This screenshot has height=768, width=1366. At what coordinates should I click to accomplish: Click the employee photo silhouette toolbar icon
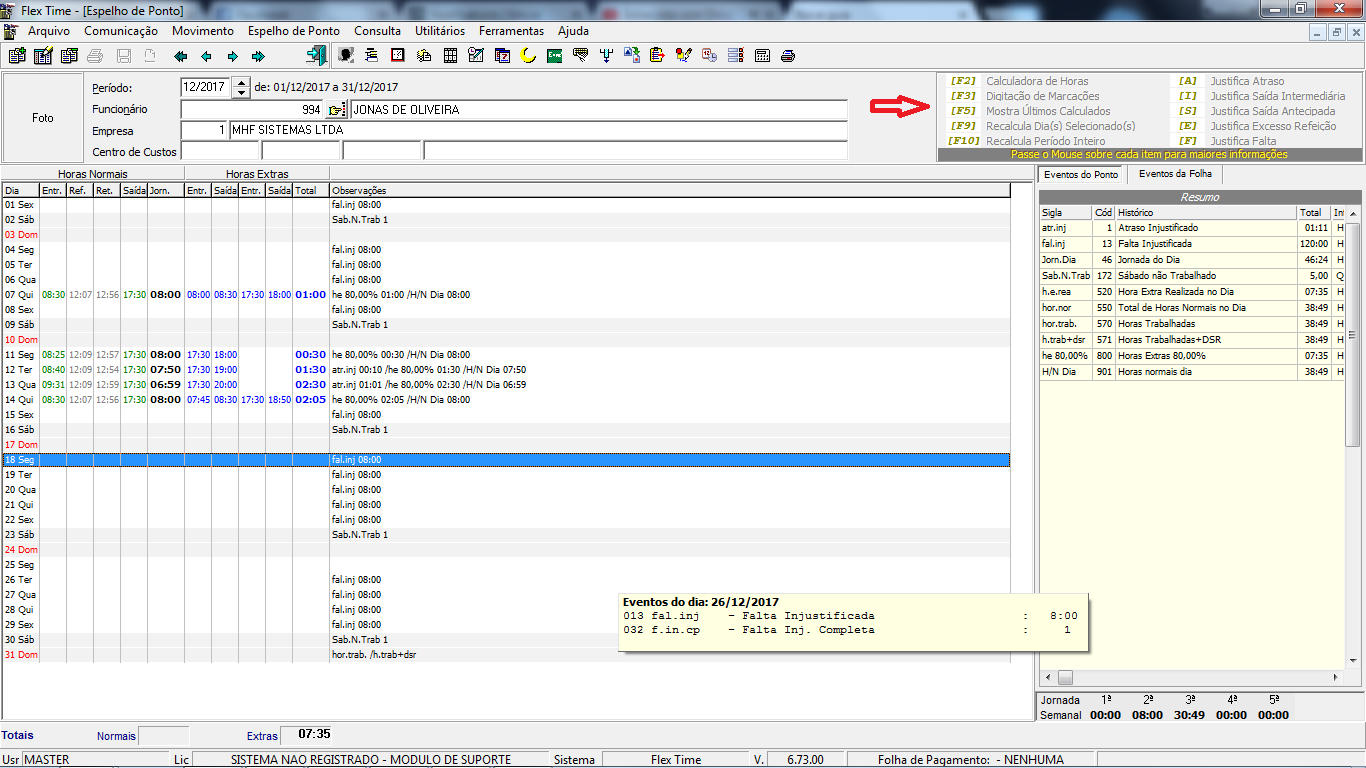coord(346,56)
